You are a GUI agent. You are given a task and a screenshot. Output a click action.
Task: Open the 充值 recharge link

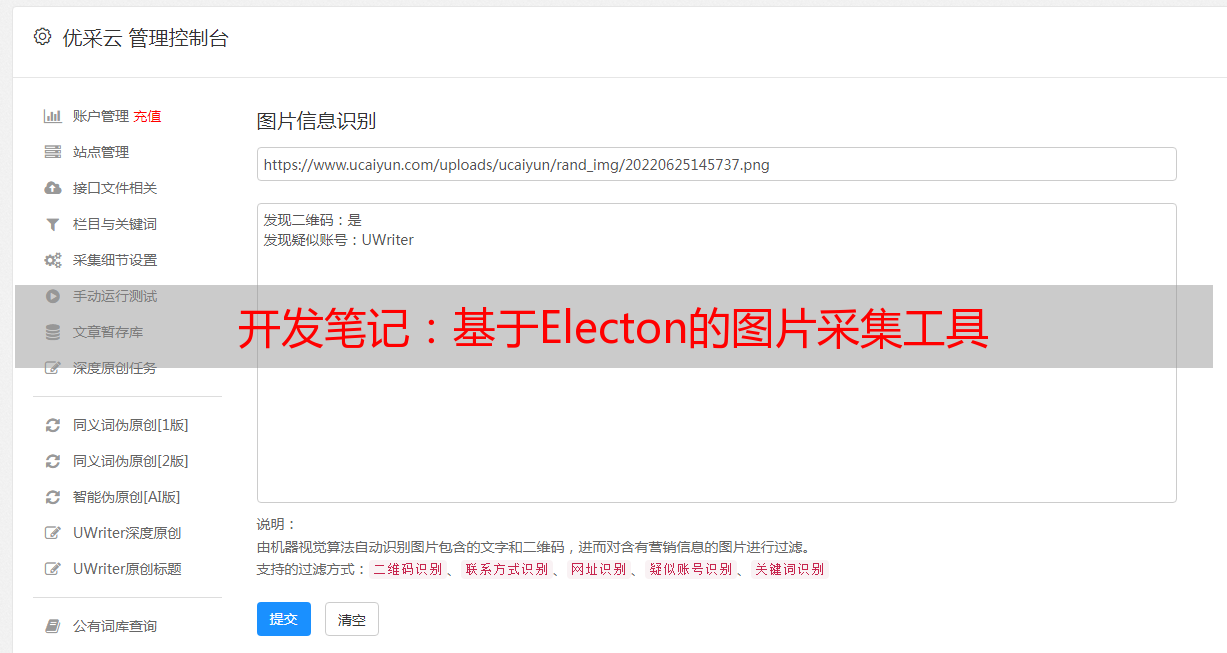[x=147, y=116]
